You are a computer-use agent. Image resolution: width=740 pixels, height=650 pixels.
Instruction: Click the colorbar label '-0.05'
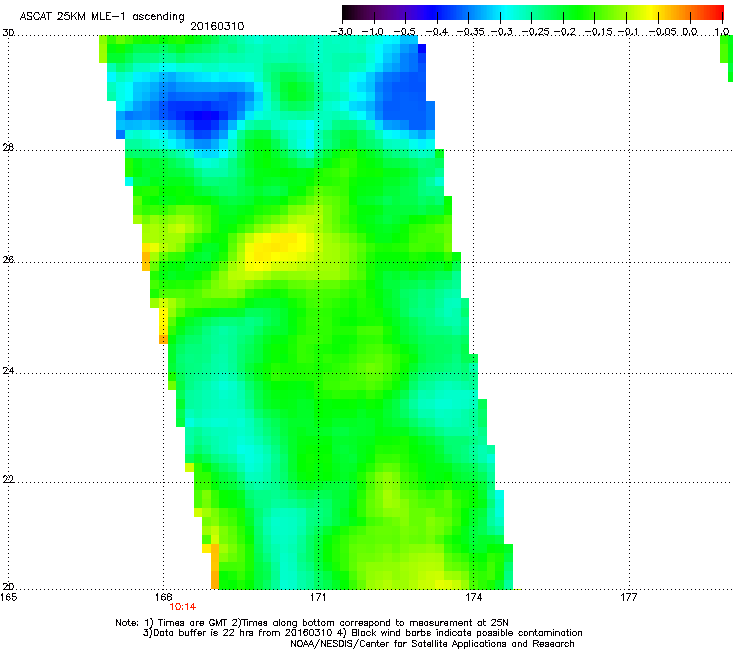[663, 32]
